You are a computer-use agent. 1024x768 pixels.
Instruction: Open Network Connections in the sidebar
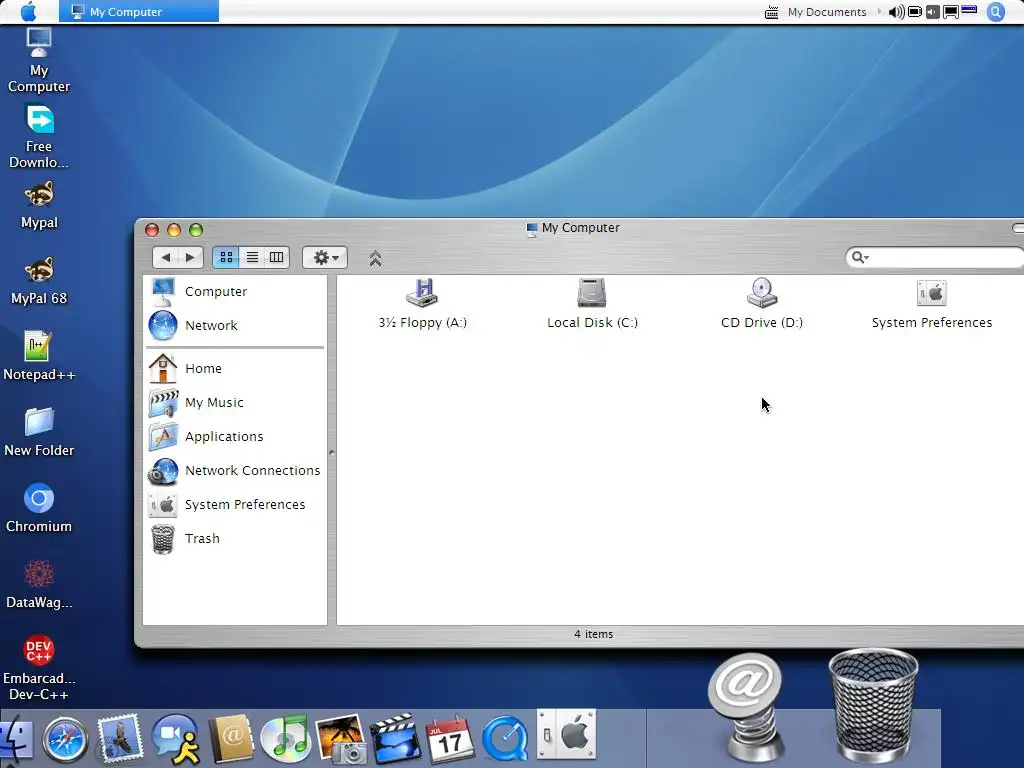click(x=235, y=470)
